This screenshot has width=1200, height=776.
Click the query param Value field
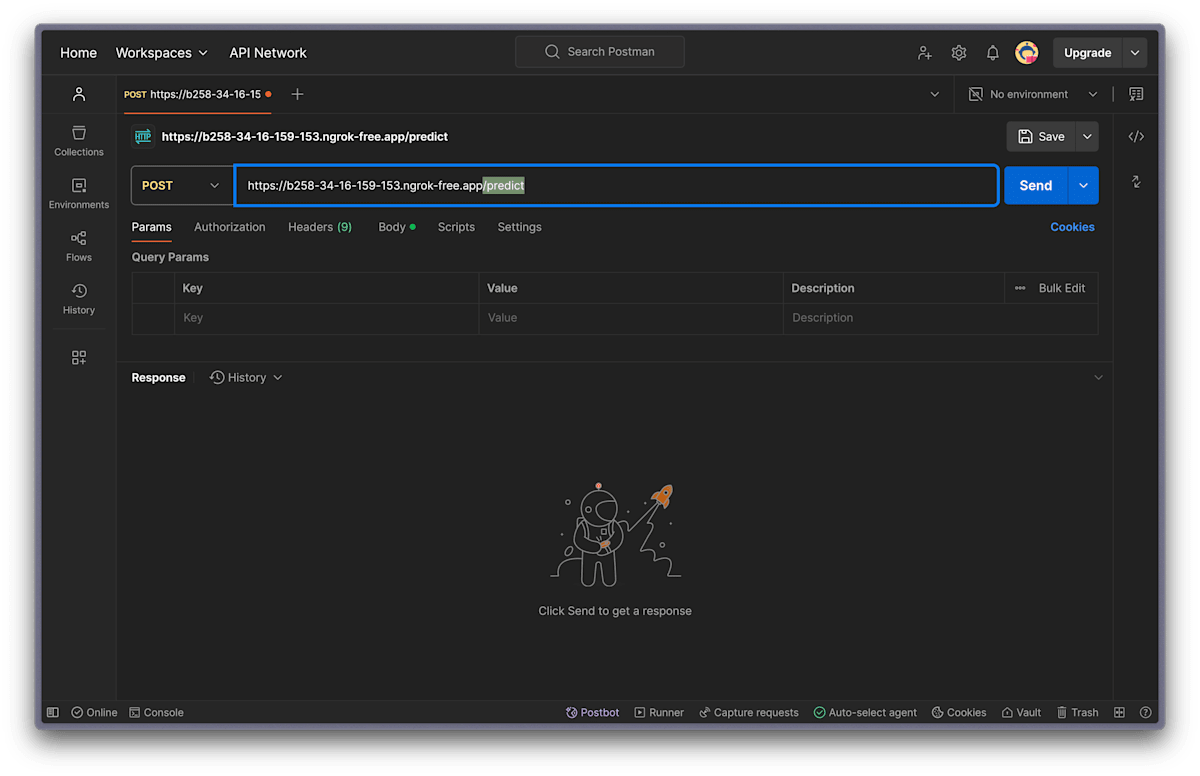pos(631,318)
